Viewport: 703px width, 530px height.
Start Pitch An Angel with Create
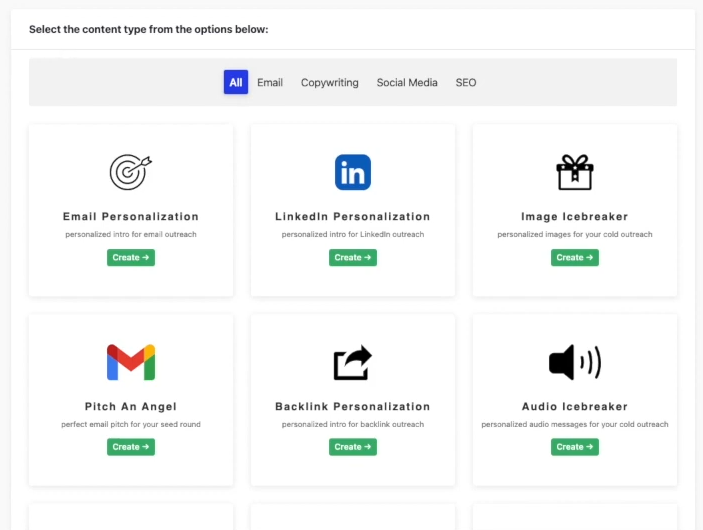[x=131, y=447]
